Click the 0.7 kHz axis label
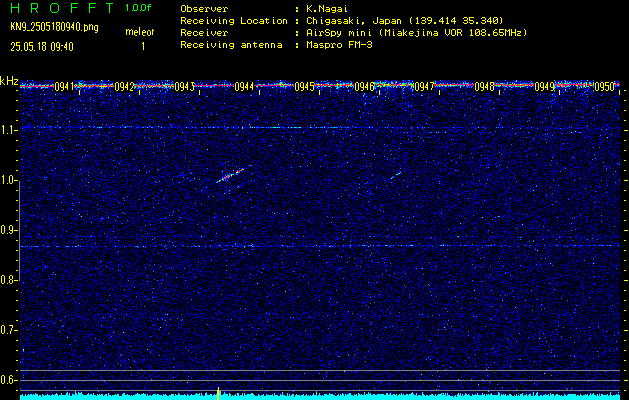Image resolution: width=629 pixels, height=400 pixels. pos(8,330)
